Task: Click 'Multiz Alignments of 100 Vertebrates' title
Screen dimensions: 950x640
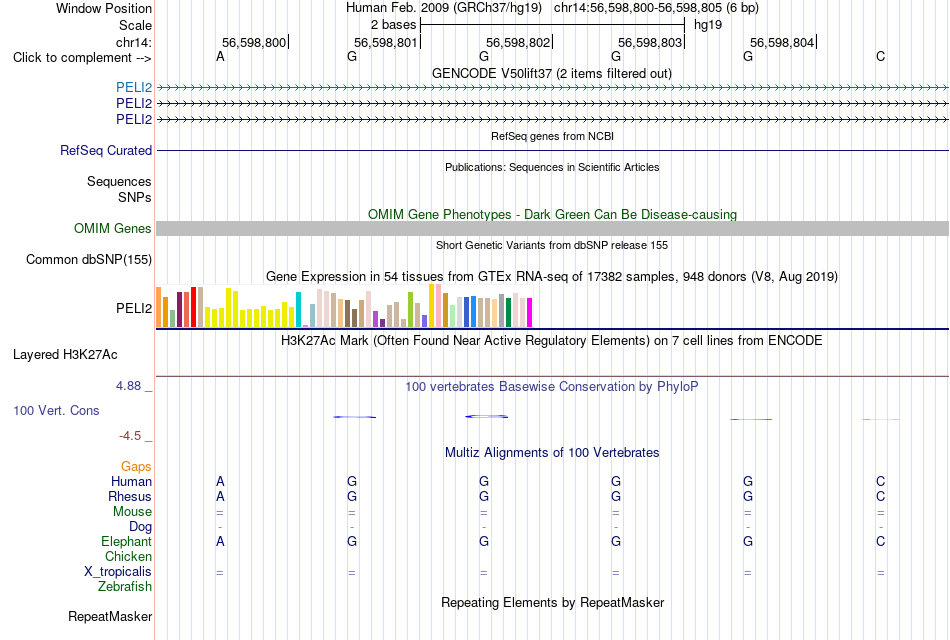Action: pyautogui.click(x=552, y=453)
